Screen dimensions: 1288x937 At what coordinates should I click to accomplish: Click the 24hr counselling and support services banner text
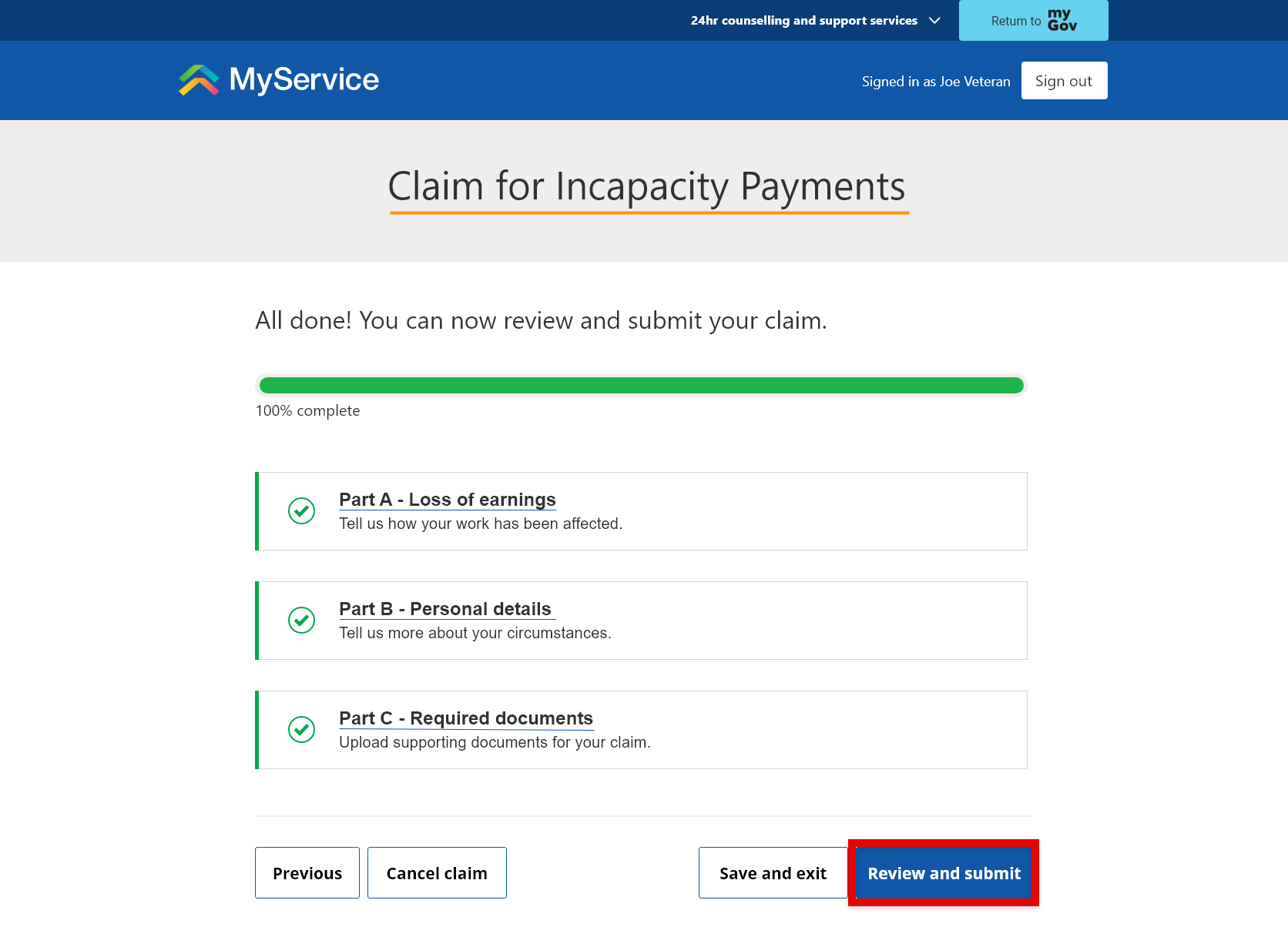pyautogui.click(x=803, y=20)
